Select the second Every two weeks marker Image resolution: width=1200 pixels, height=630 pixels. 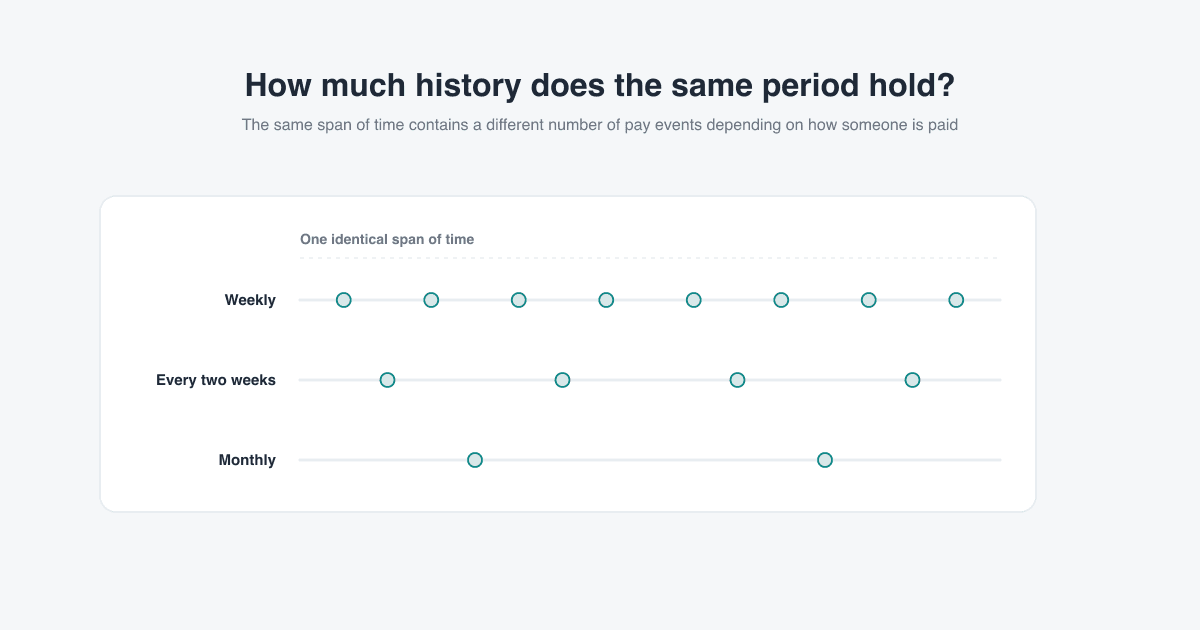[563, 380]
